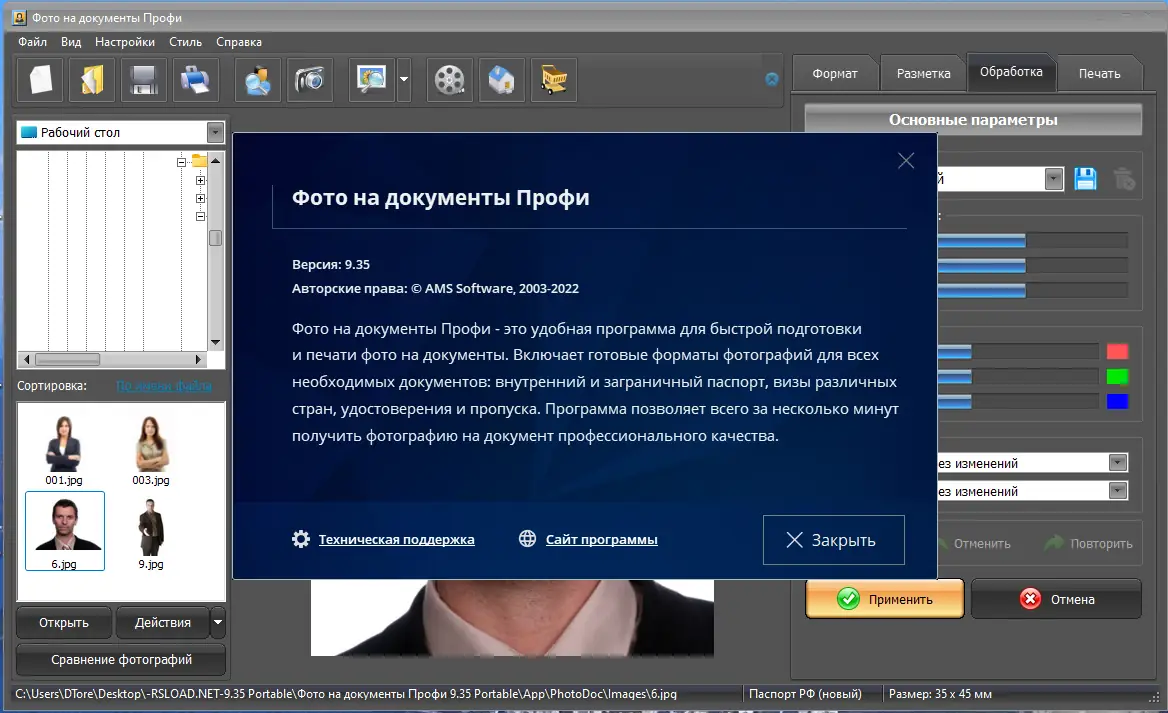Expand the arrow next to 'Действия'

217,622
